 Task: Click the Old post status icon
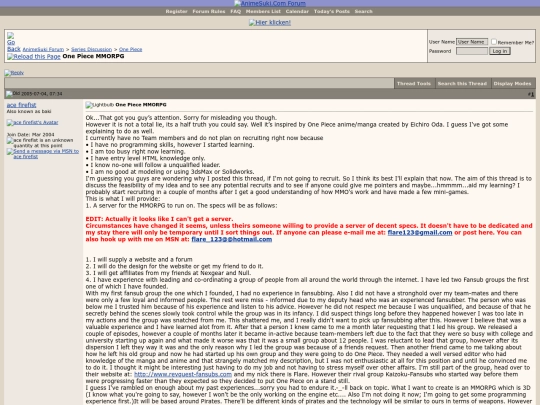tap(13, 94)
